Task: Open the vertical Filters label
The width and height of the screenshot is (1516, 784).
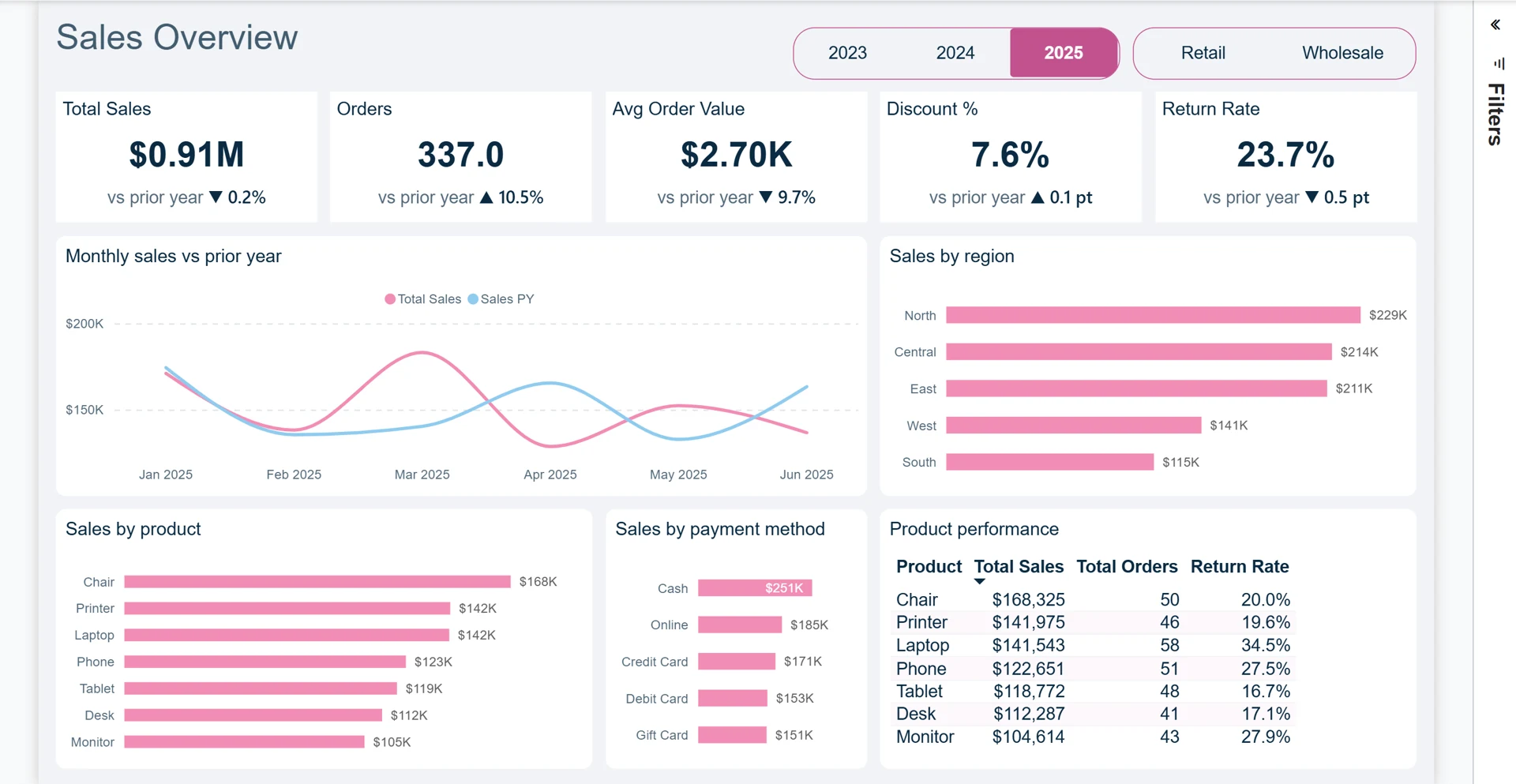Action: tap(1495, 114)
